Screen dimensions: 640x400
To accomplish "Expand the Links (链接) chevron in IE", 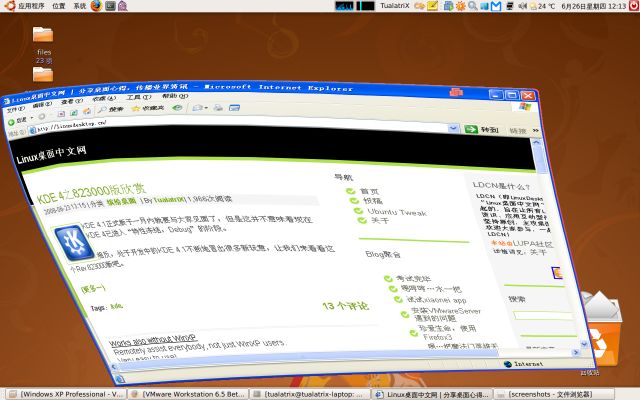I will coord(536,130).
